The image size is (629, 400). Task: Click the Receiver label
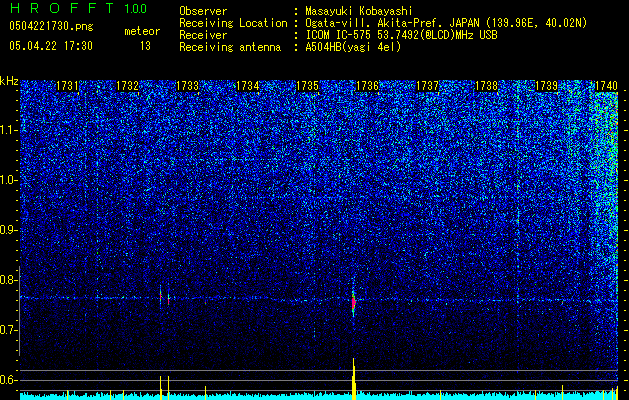coord(203,35)
